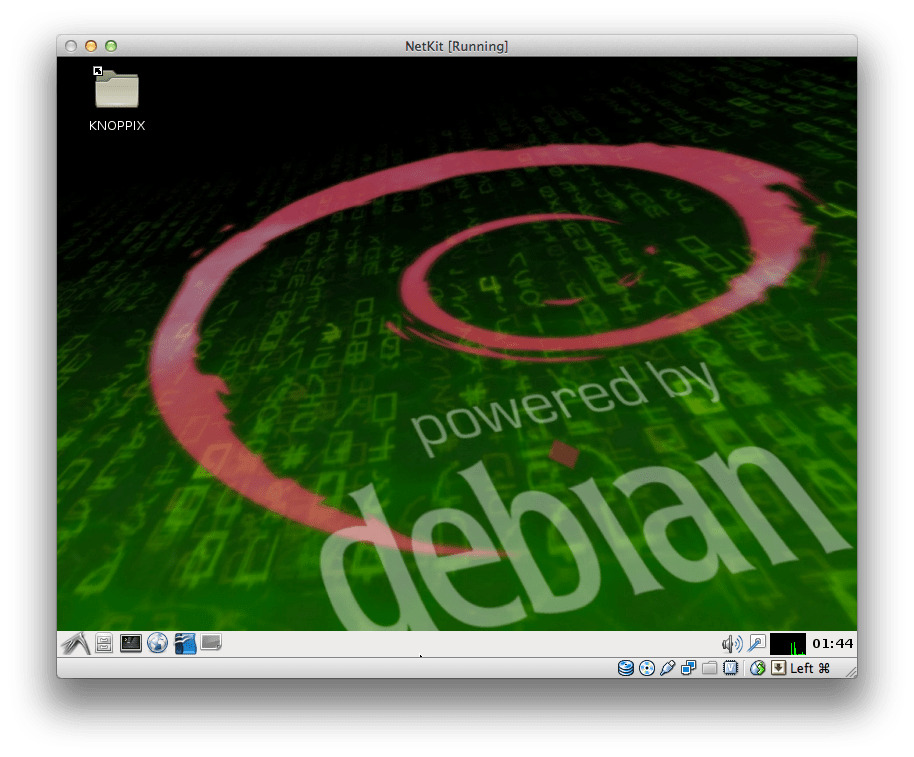Click the VirtualBox network adapters indicator
The image size is (914, 757).
click(688, 668)
